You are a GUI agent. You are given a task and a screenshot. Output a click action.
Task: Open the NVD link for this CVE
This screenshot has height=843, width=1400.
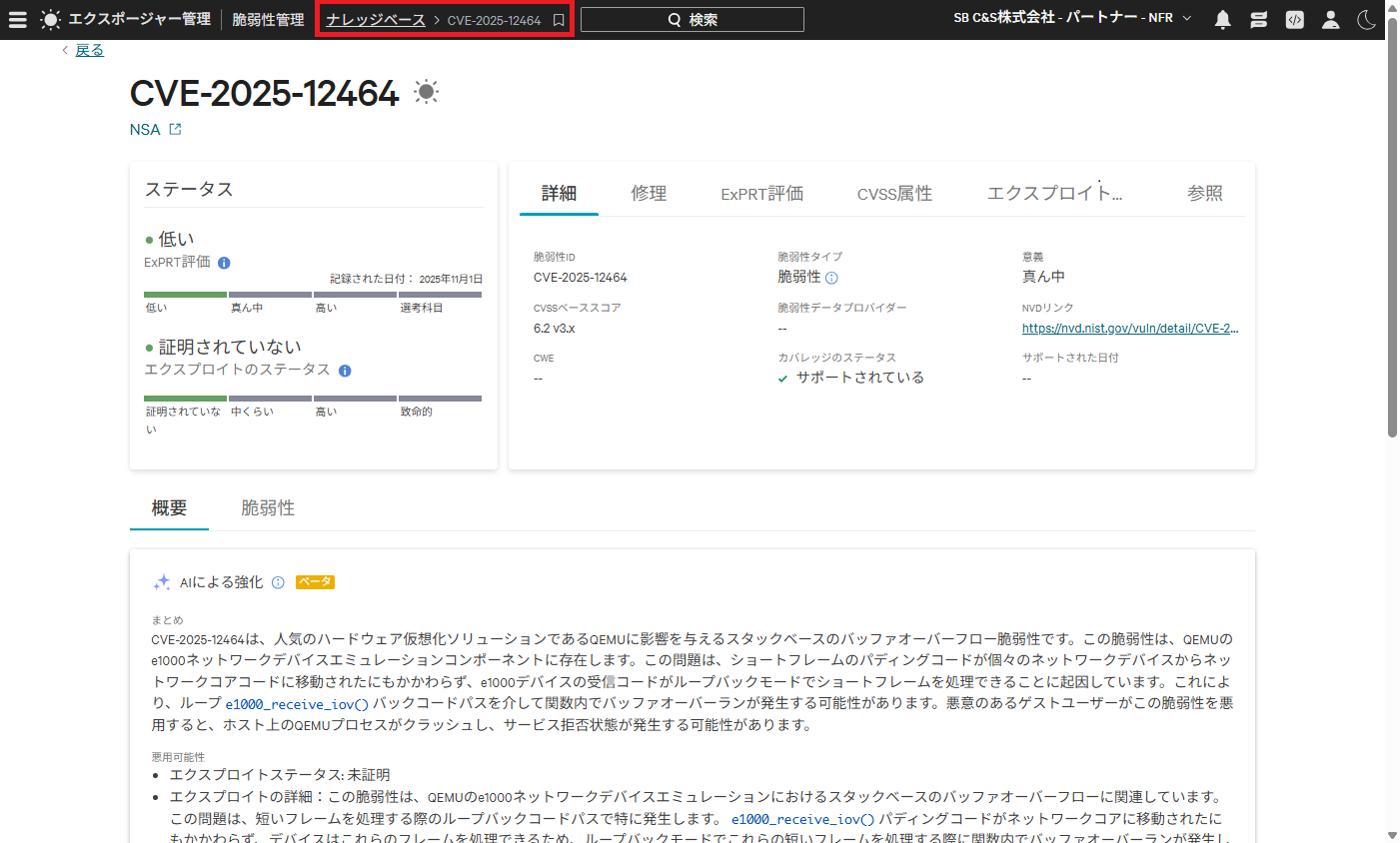(1129, 328)
